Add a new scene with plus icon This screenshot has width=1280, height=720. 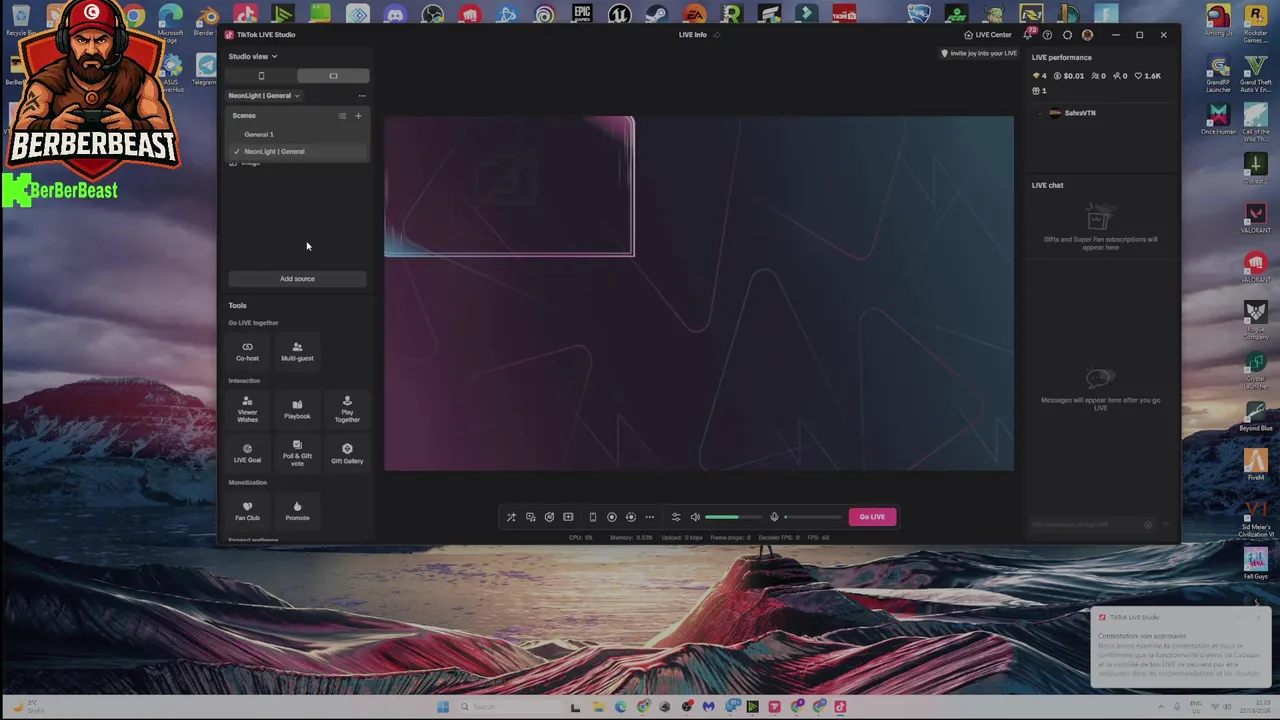pyautogui.click(x=358, y=116)
